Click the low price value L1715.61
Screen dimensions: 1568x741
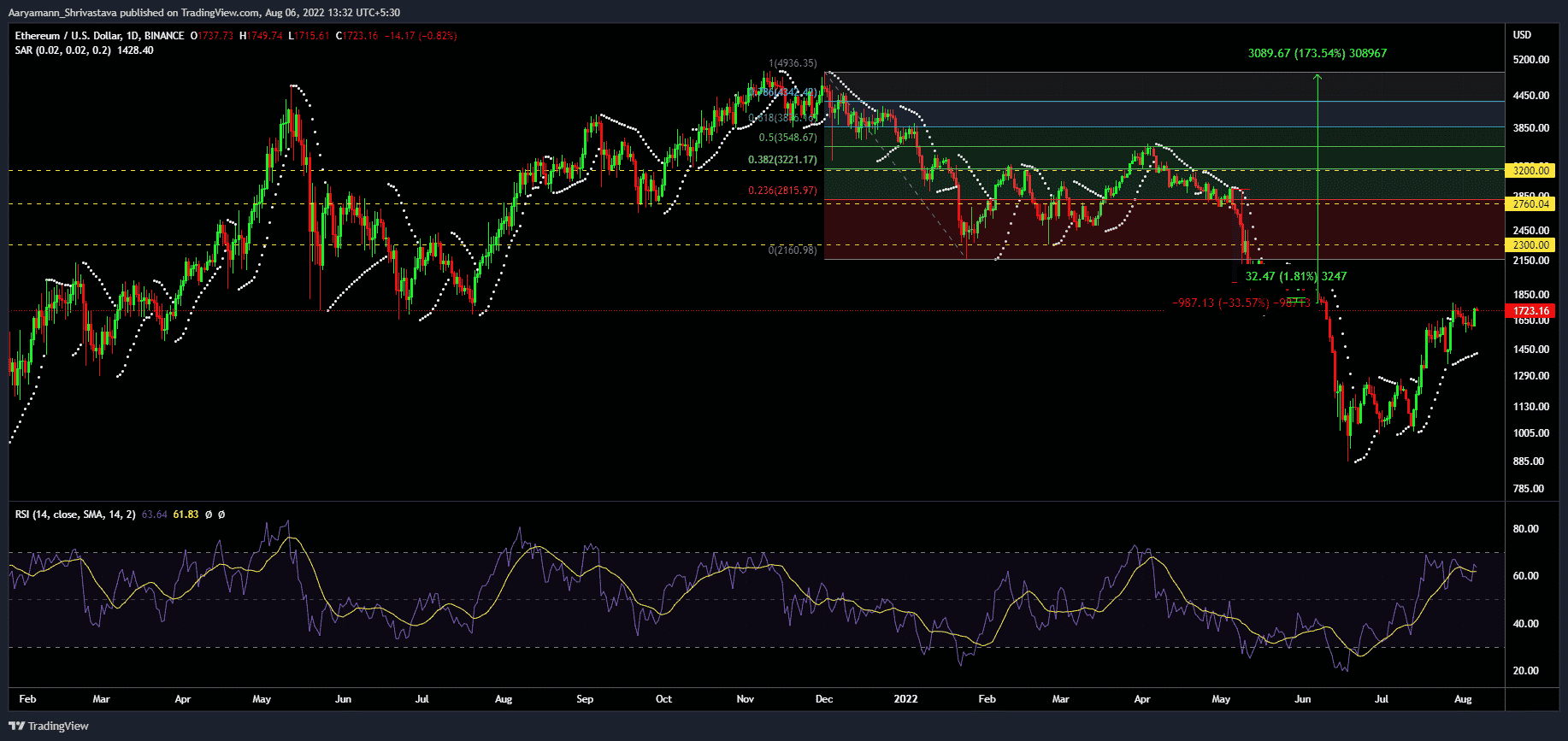tap(309, 36)
